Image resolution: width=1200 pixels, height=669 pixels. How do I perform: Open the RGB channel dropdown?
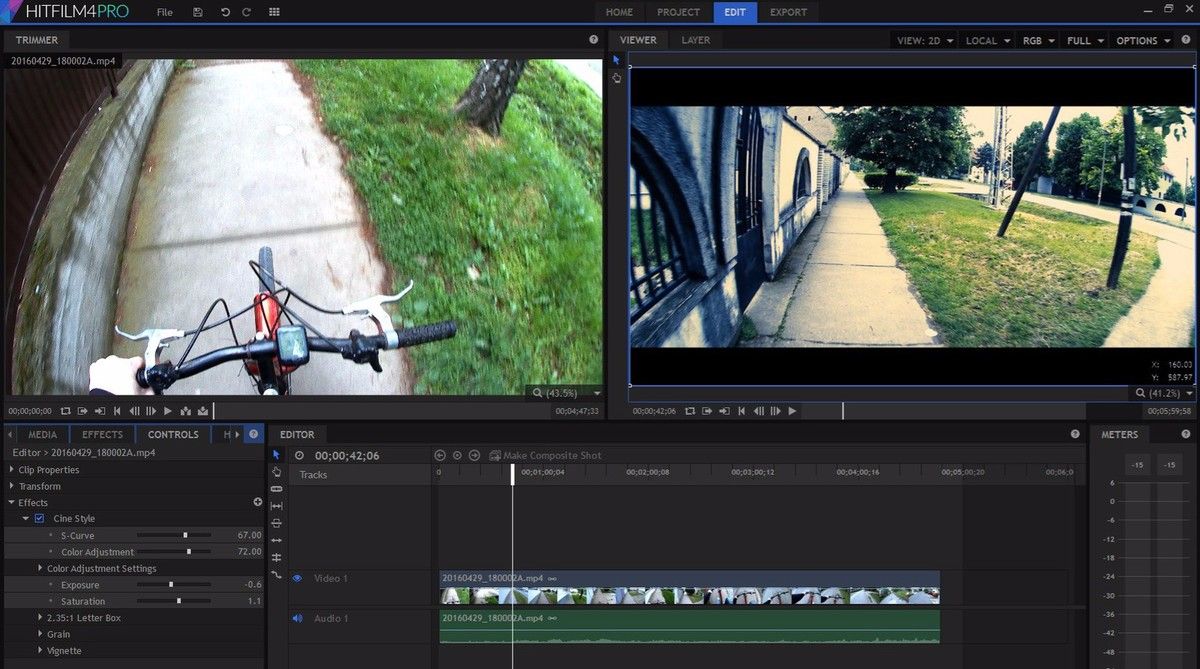click(1037, 41)
